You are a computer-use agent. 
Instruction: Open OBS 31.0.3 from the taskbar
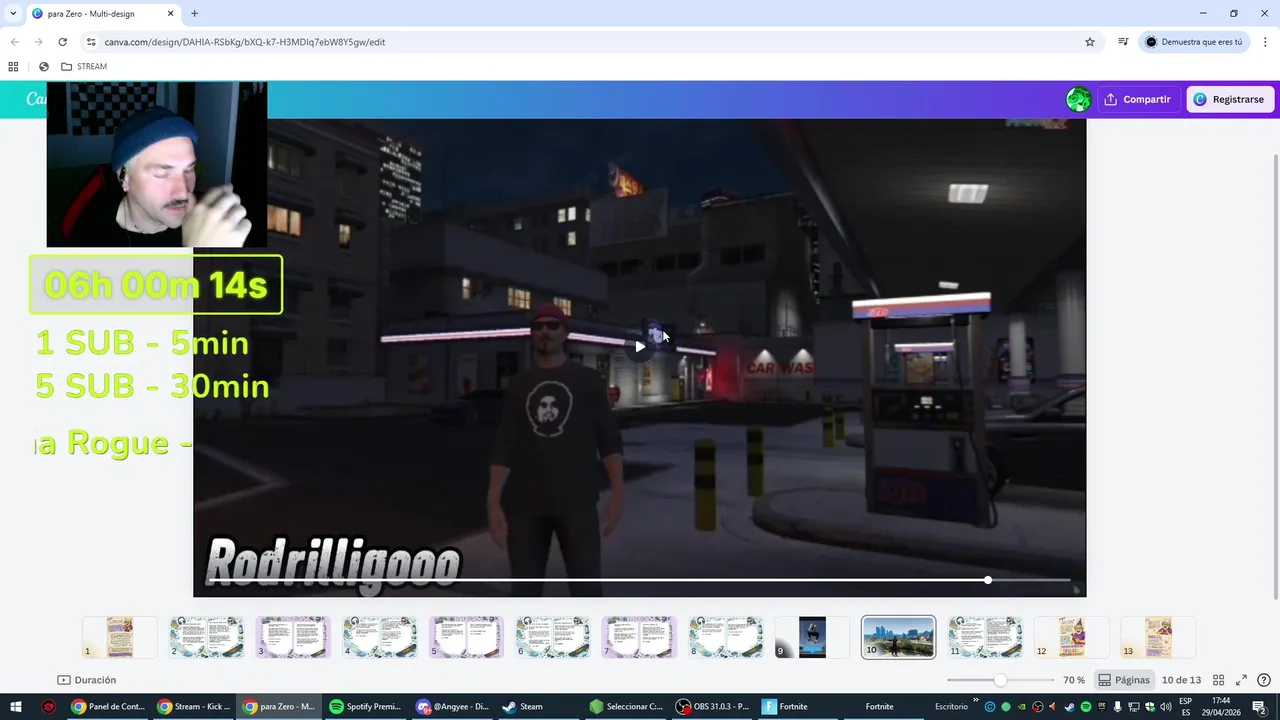pos(713,707)
